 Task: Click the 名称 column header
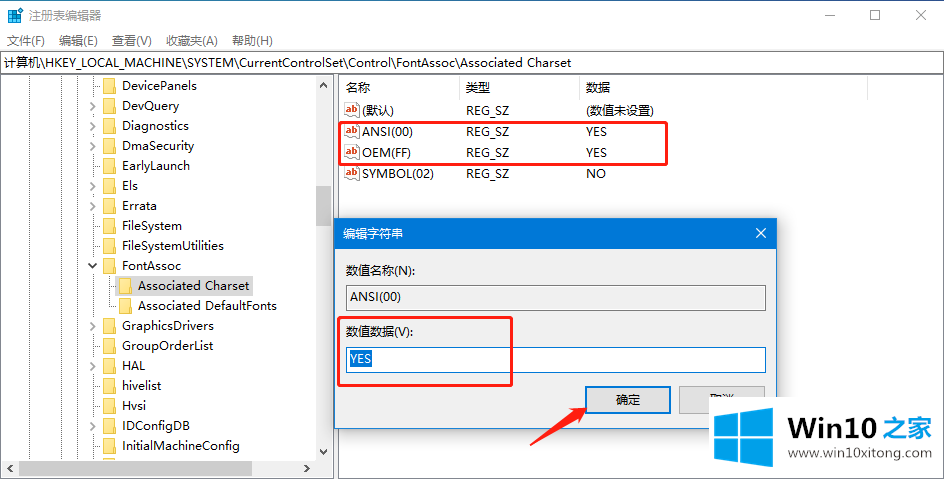pyautogui.click(x=358, y=88)
